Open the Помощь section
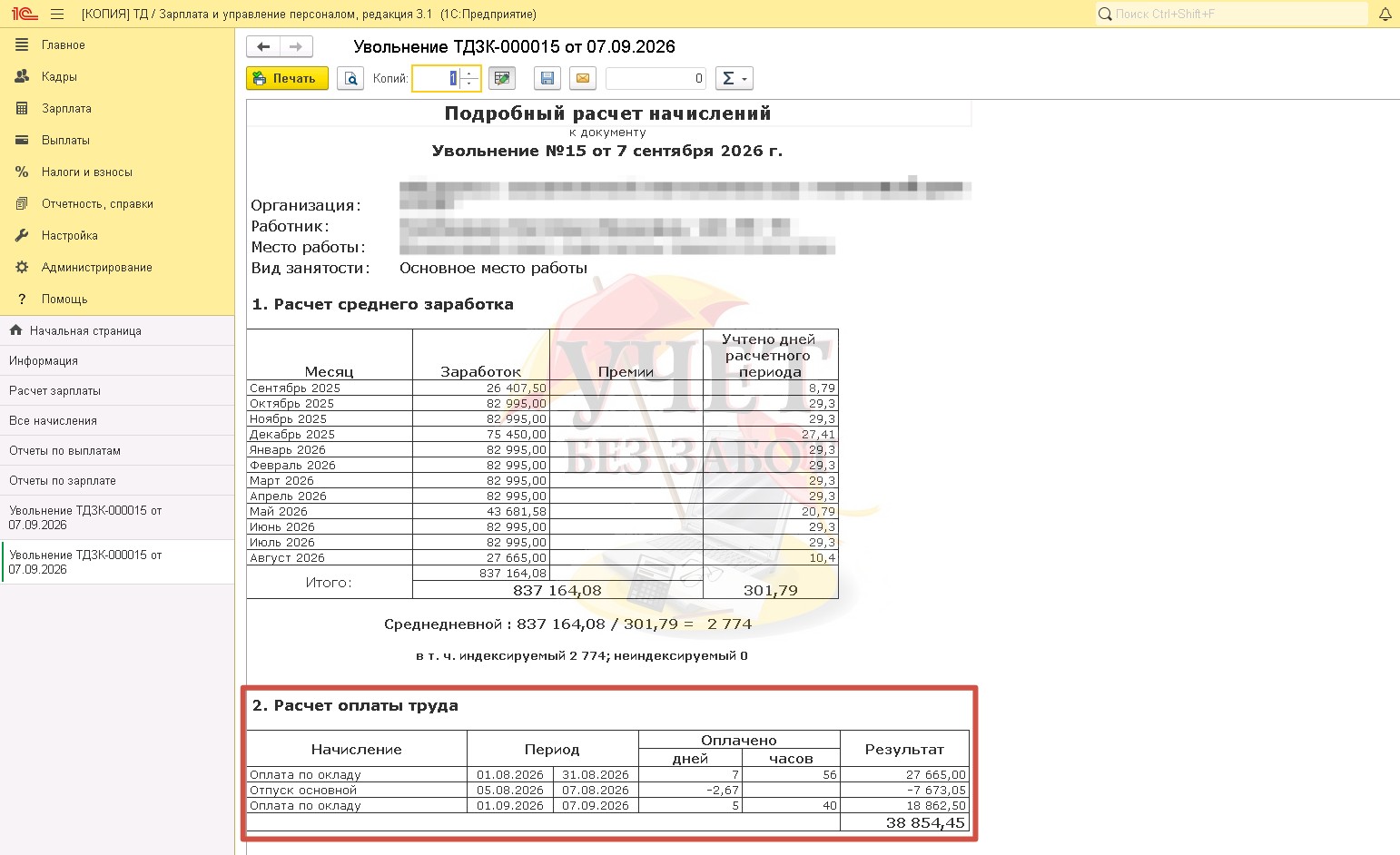The height and width of the screenshot is (855, 1400). tap(117, 299)
